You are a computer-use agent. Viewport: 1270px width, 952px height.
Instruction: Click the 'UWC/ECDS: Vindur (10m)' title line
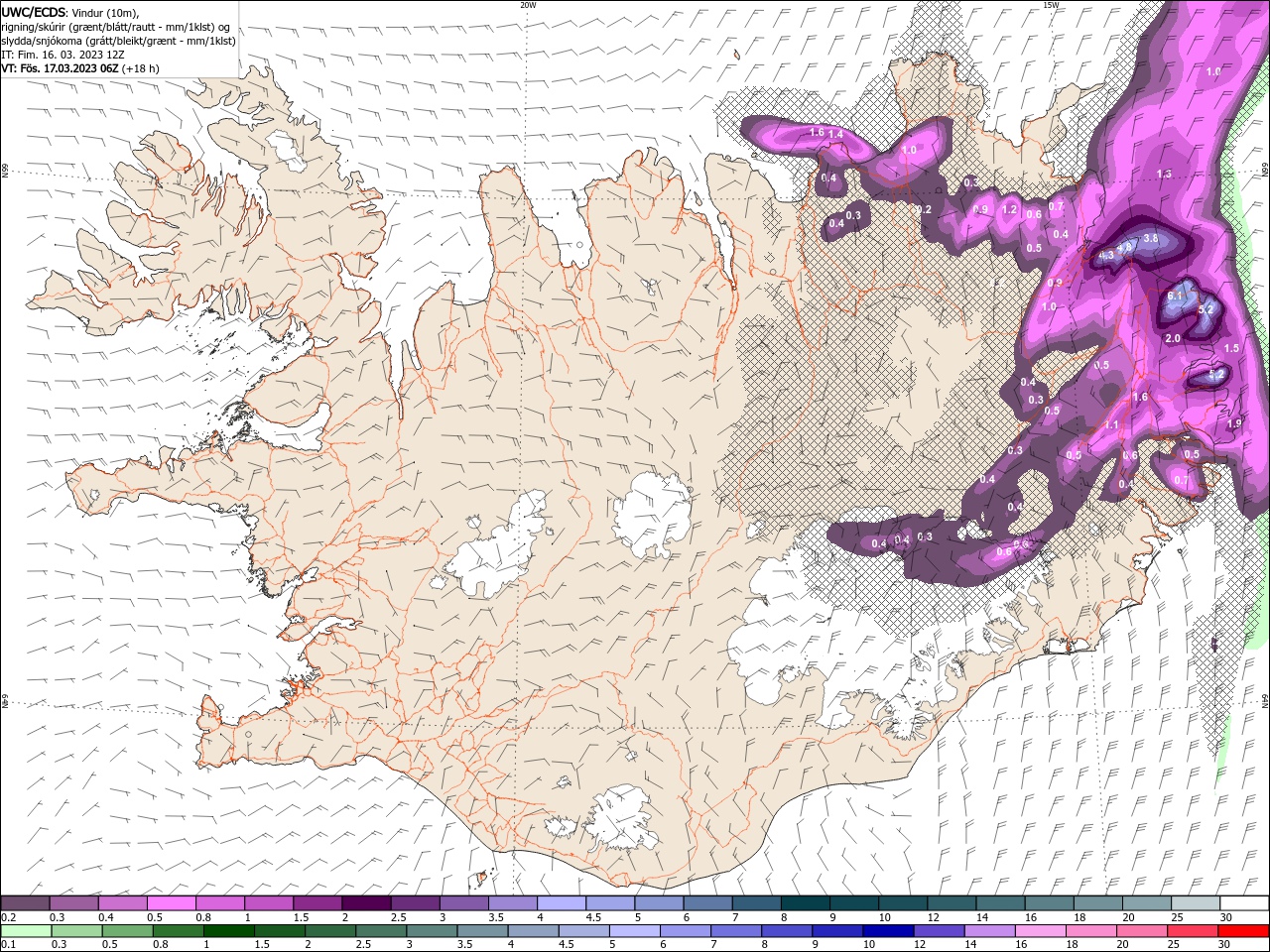[70, 13]
